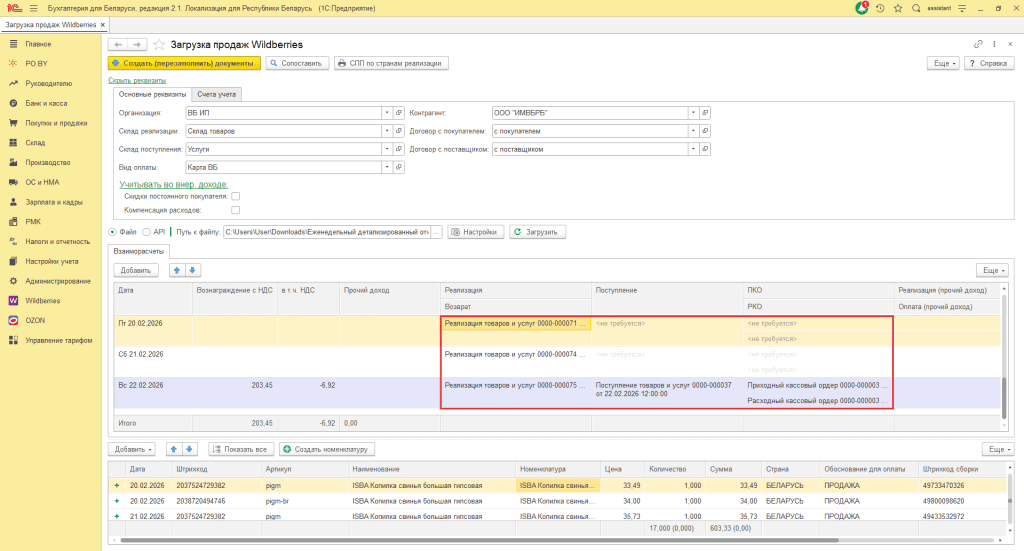
Task: Click the Путь к файлу input field
Action: 326,232
